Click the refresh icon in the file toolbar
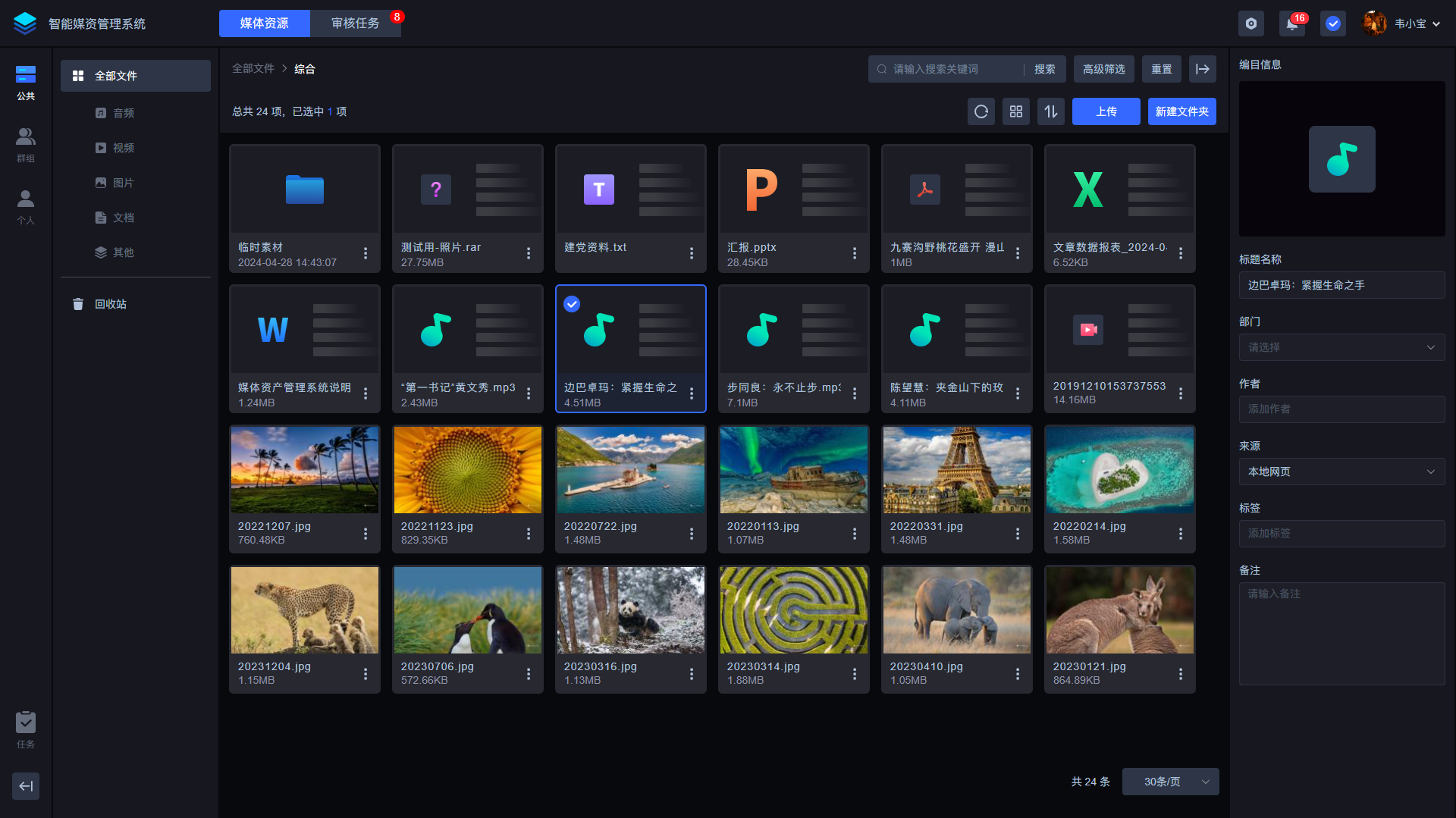The height and width of the screenshot is (818, 1456). coord(981,111)
